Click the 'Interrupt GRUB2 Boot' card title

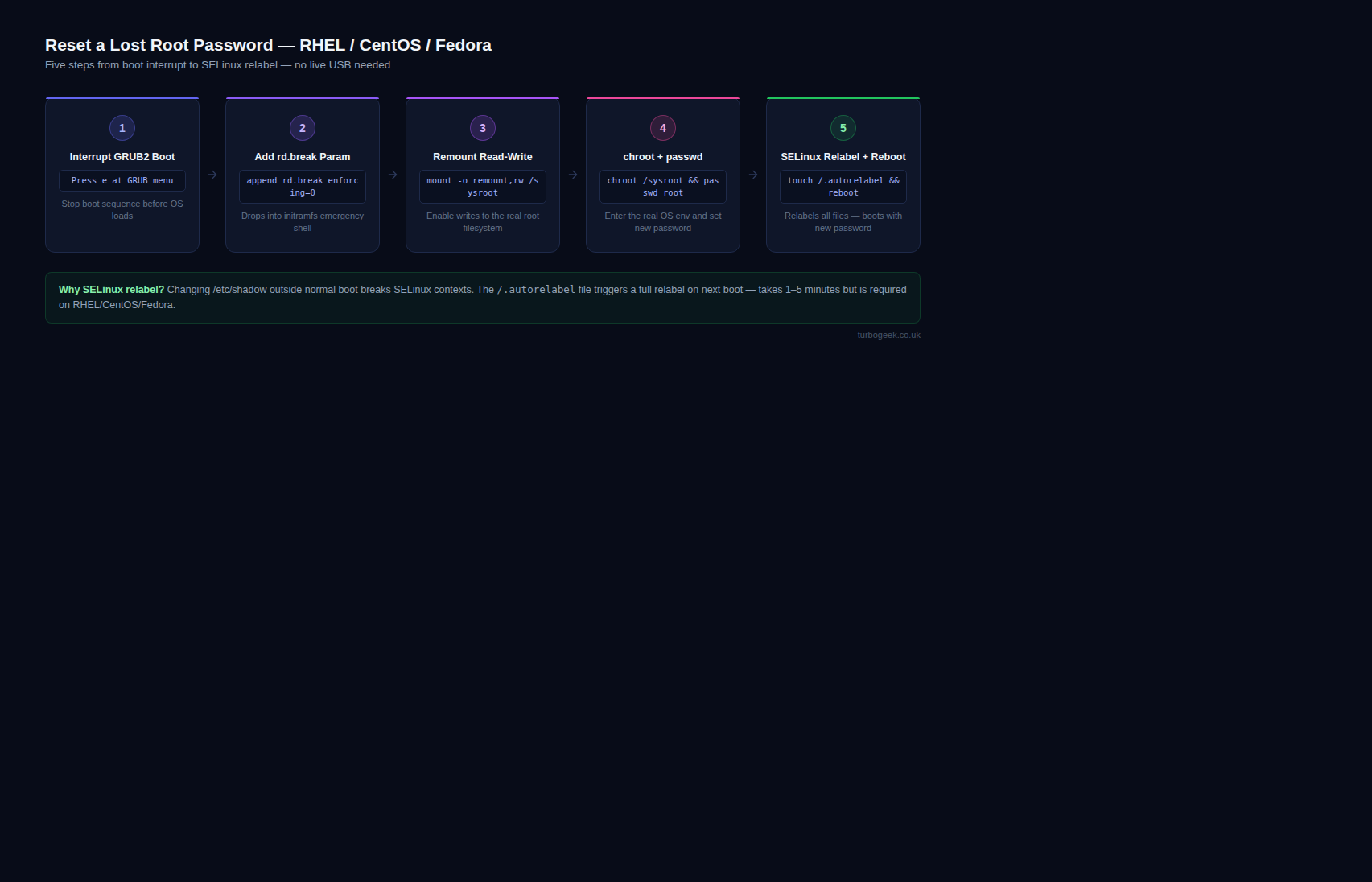point(122,157)
